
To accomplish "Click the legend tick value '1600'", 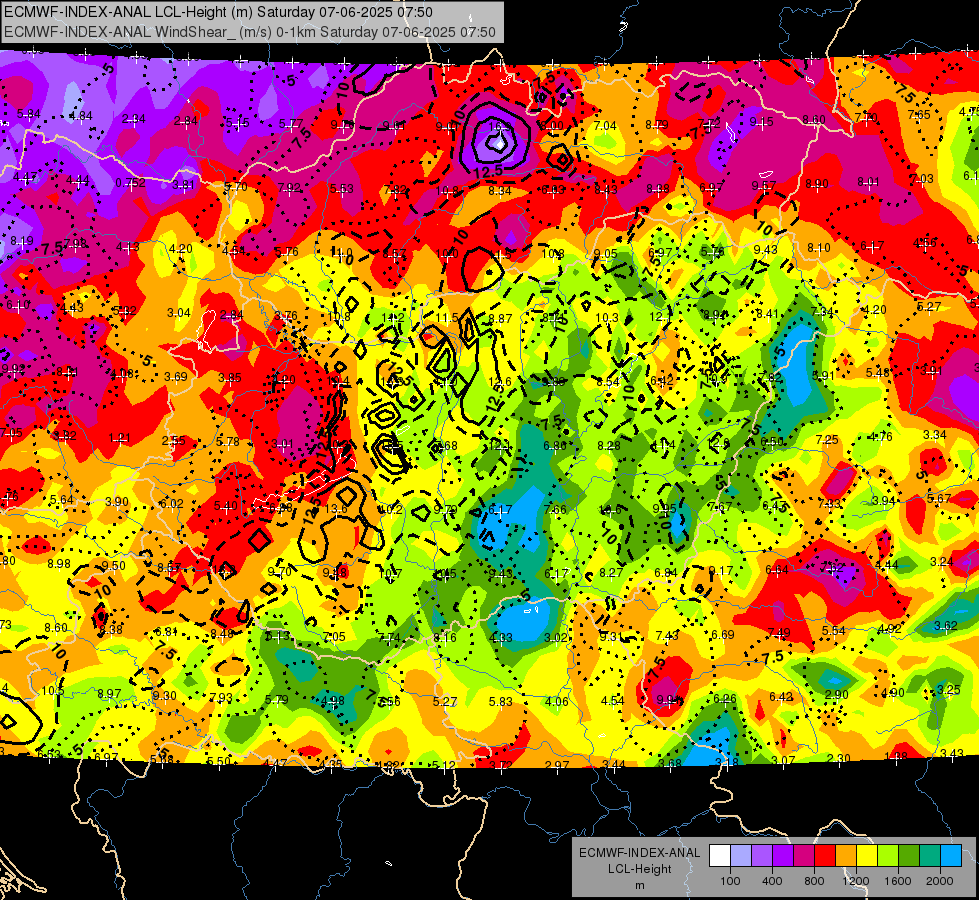I will 897,881.
